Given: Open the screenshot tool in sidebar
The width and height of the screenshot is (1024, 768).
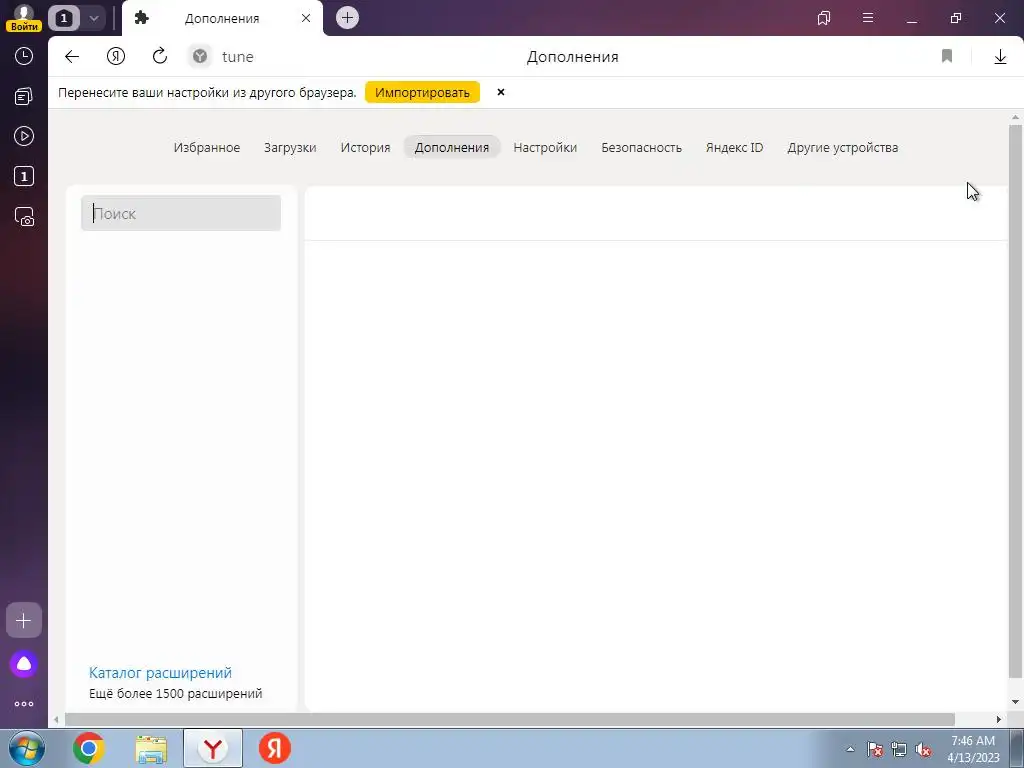Looking at the screenshot, I should coord(24,217).
